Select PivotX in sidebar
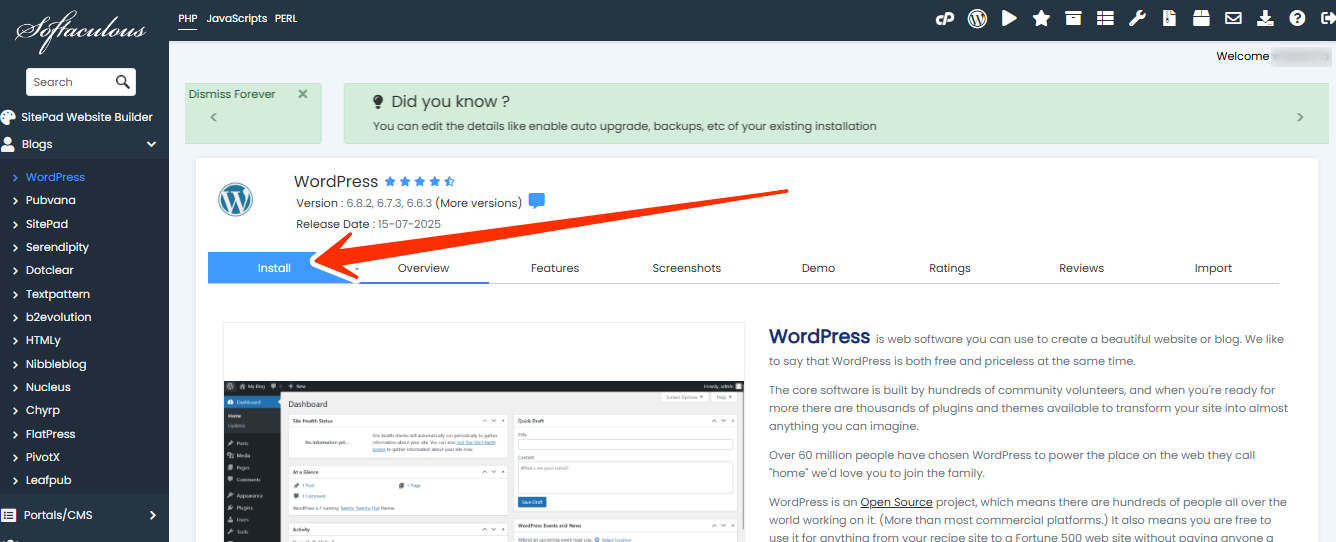The width and height of the screenshot is (1336, 542). [x=43, y=457]
